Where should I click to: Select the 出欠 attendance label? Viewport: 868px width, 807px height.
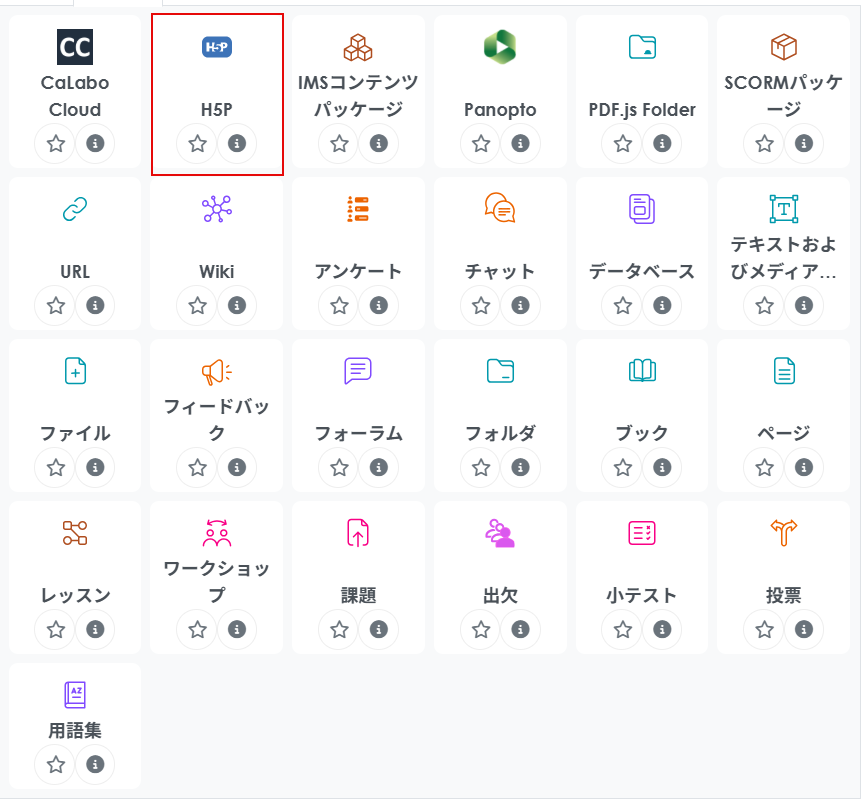pos(500,596)
